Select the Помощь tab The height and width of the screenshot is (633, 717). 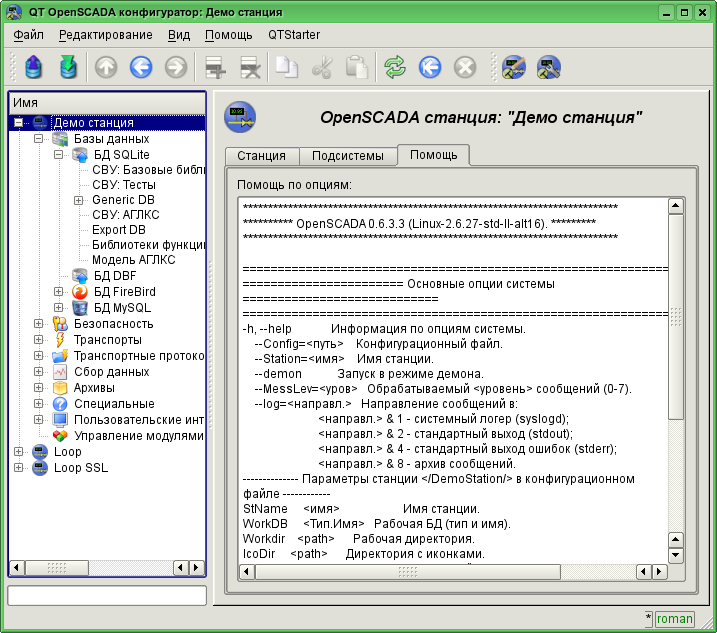coord(433,155)
